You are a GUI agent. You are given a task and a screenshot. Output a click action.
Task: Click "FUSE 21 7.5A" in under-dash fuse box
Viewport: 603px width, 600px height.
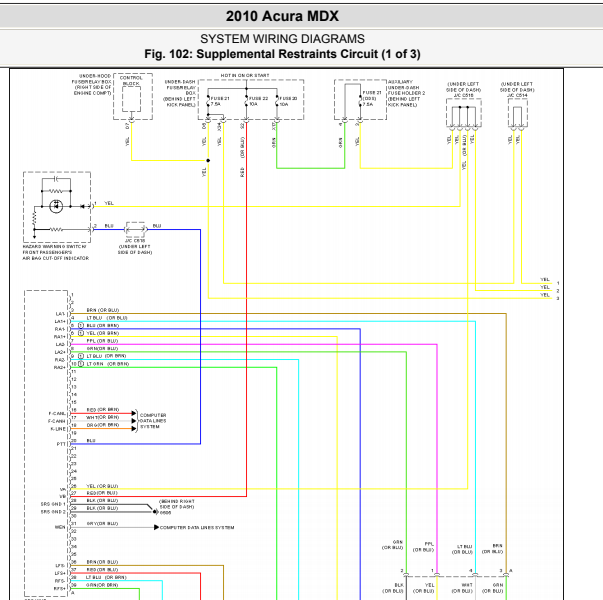click(220, 101)
